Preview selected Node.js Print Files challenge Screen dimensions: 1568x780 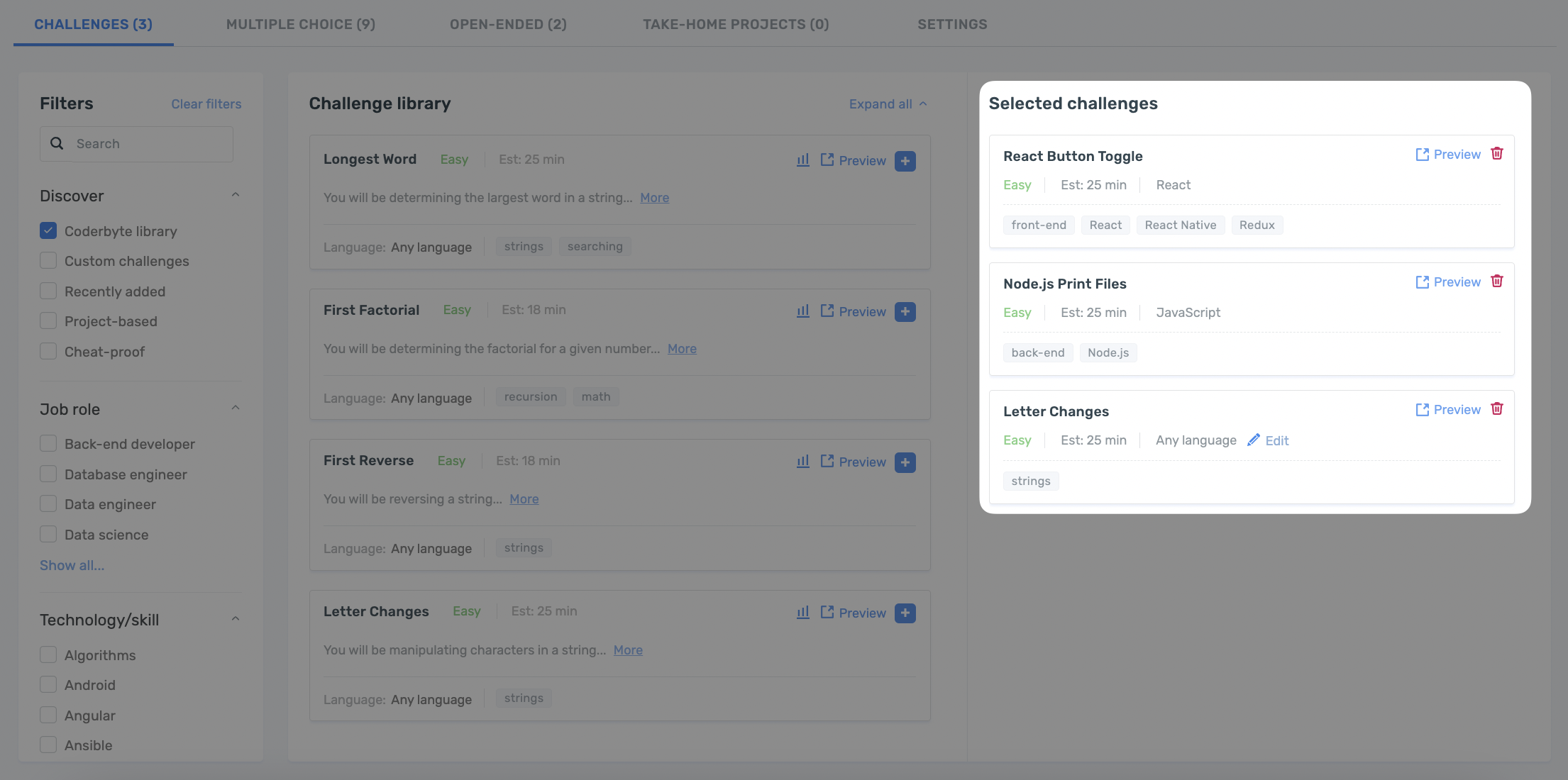point(1448,282)
